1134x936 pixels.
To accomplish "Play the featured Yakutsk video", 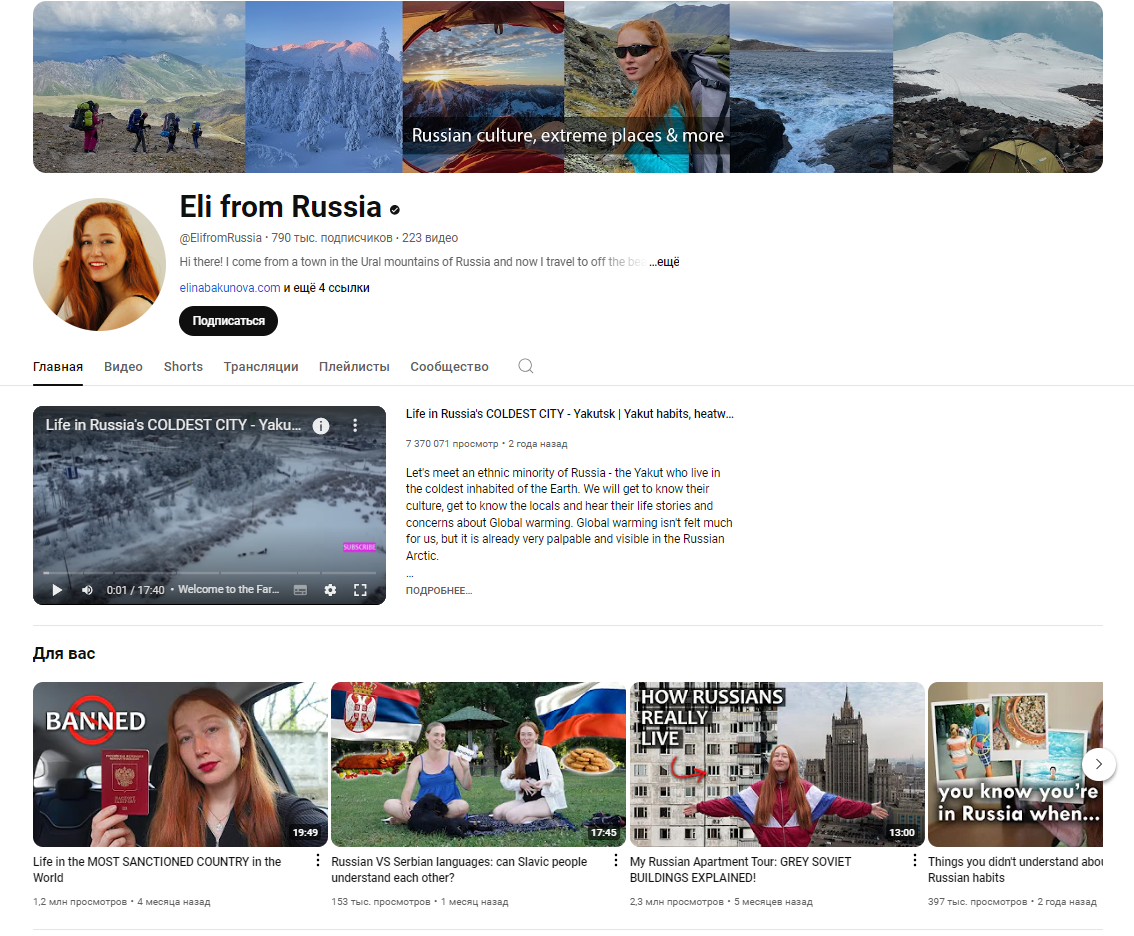I will [x=57, y=590].
